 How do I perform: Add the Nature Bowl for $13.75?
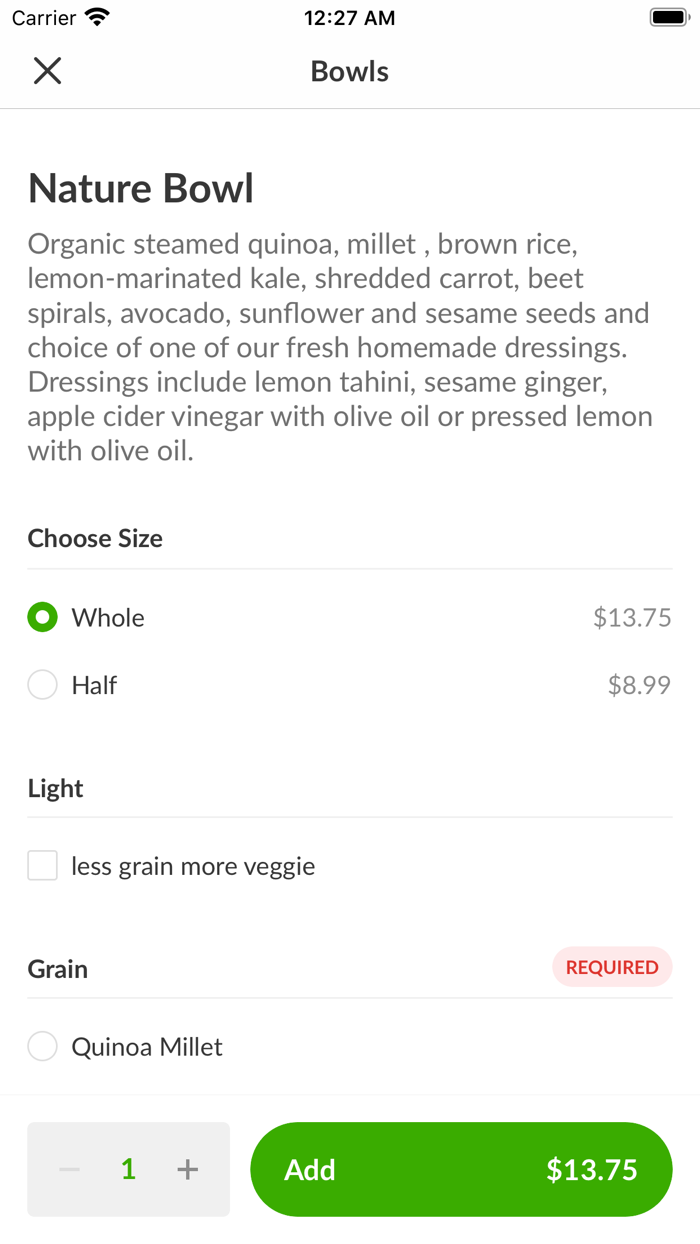[x=460, y=1168]
